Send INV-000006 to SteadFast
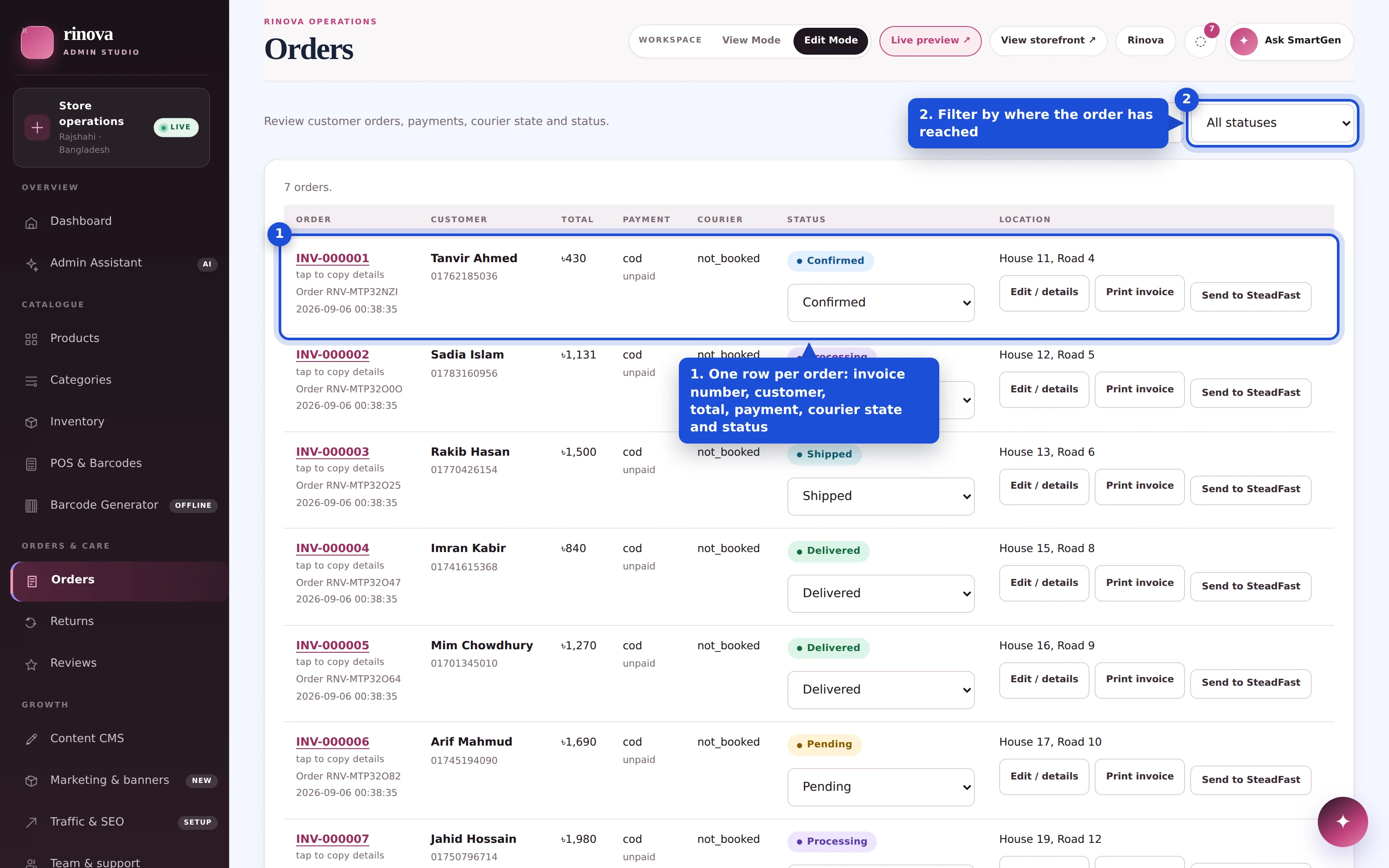The height and width of the screenshot is (868, 1389). 1251,780
